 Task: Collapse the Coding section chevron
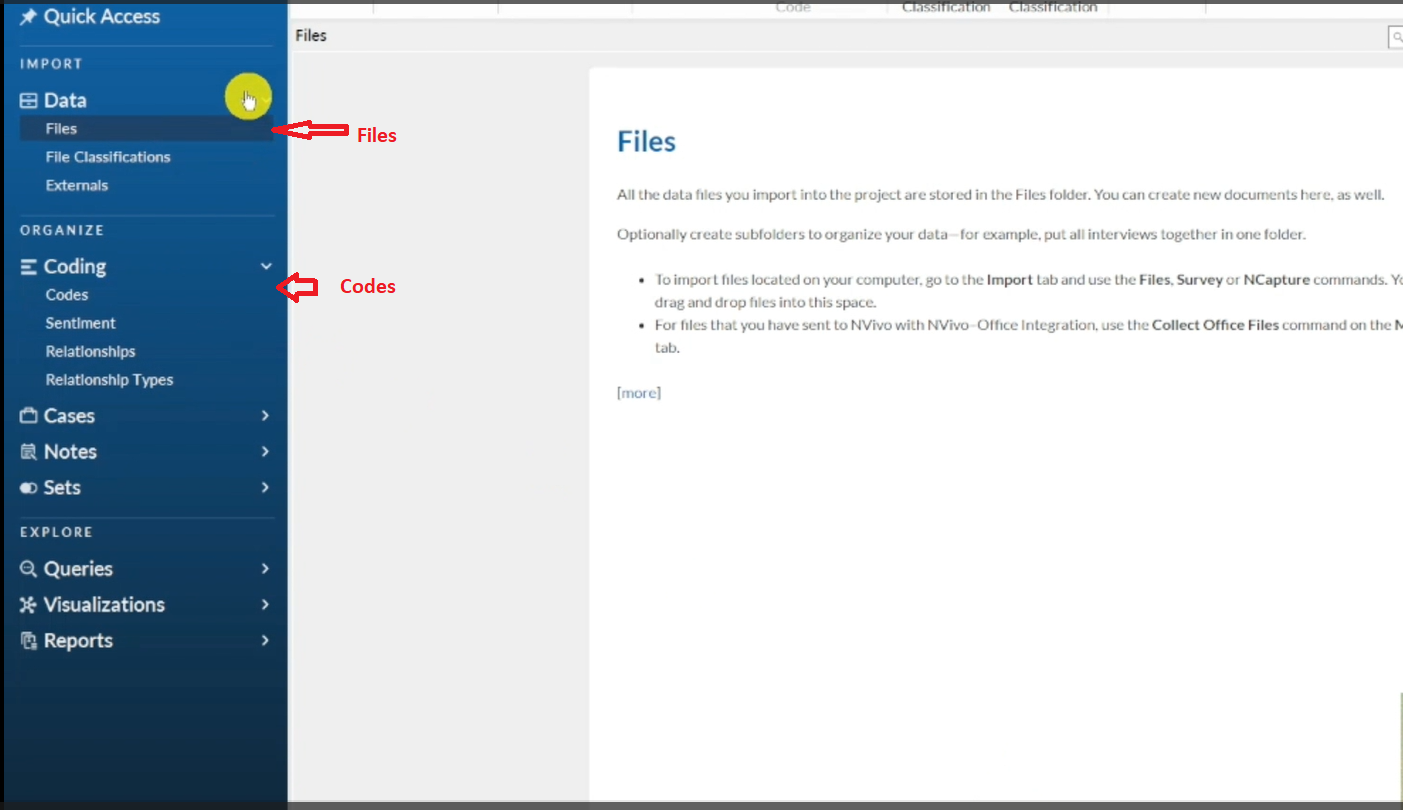coord(266,267)
